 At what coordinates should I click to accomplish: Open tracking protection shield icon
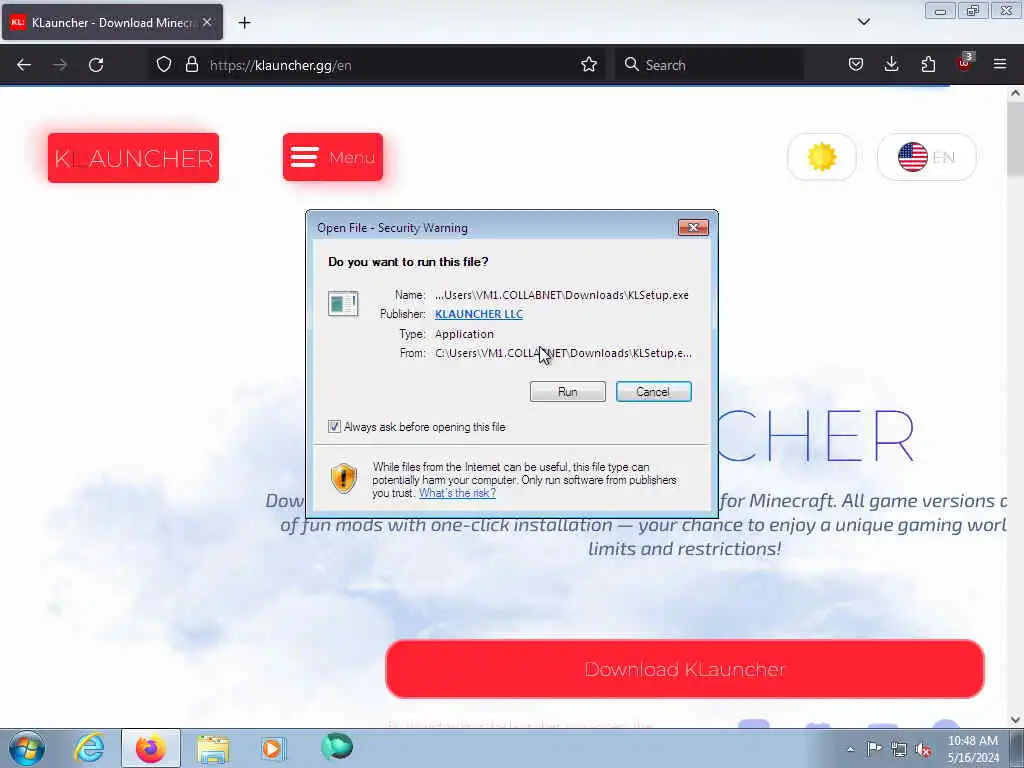coord(164,65)
